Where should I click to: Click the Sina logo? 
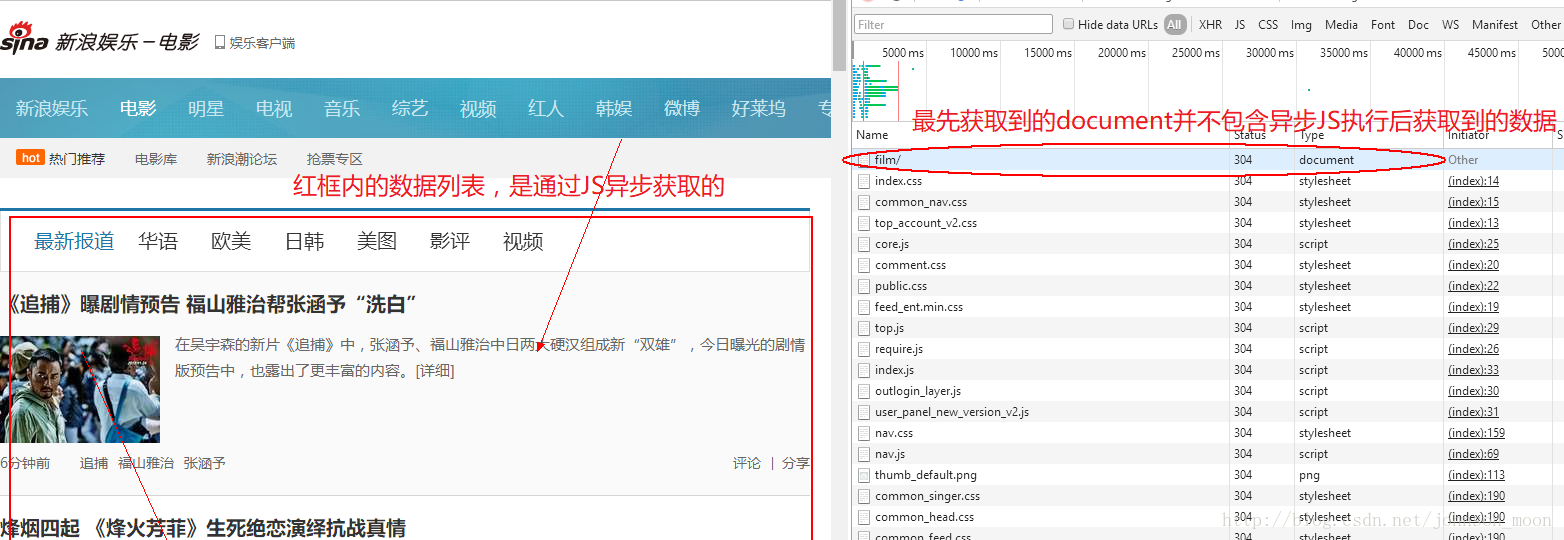pyautogui.click(x=24, y=39)
